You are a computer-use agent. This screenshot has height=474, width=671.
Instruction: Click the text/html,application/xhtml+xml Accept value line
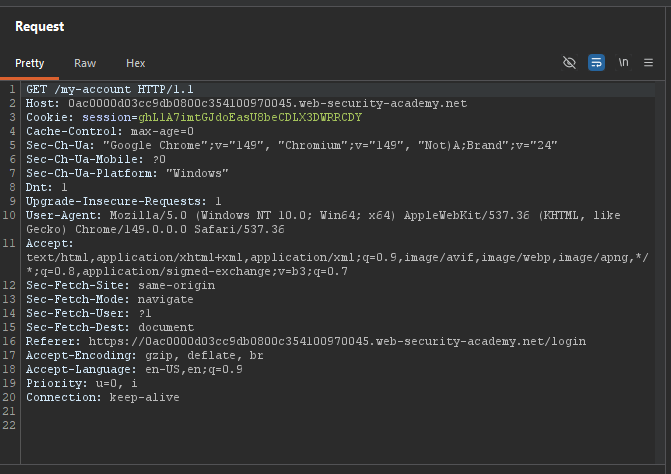[x=337, y=258]
